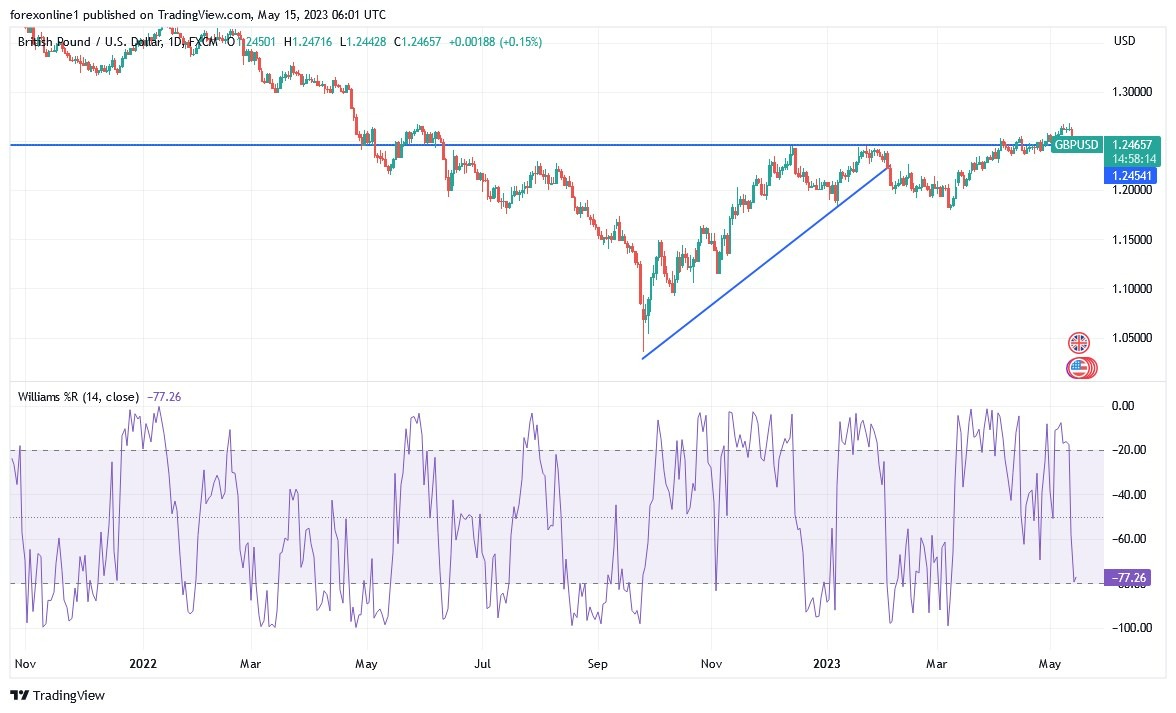Viewport: 1176px width, 713px height.
Task: Click the U.S. flag icon below the pound flag
Action: [x=1079, y=367]
